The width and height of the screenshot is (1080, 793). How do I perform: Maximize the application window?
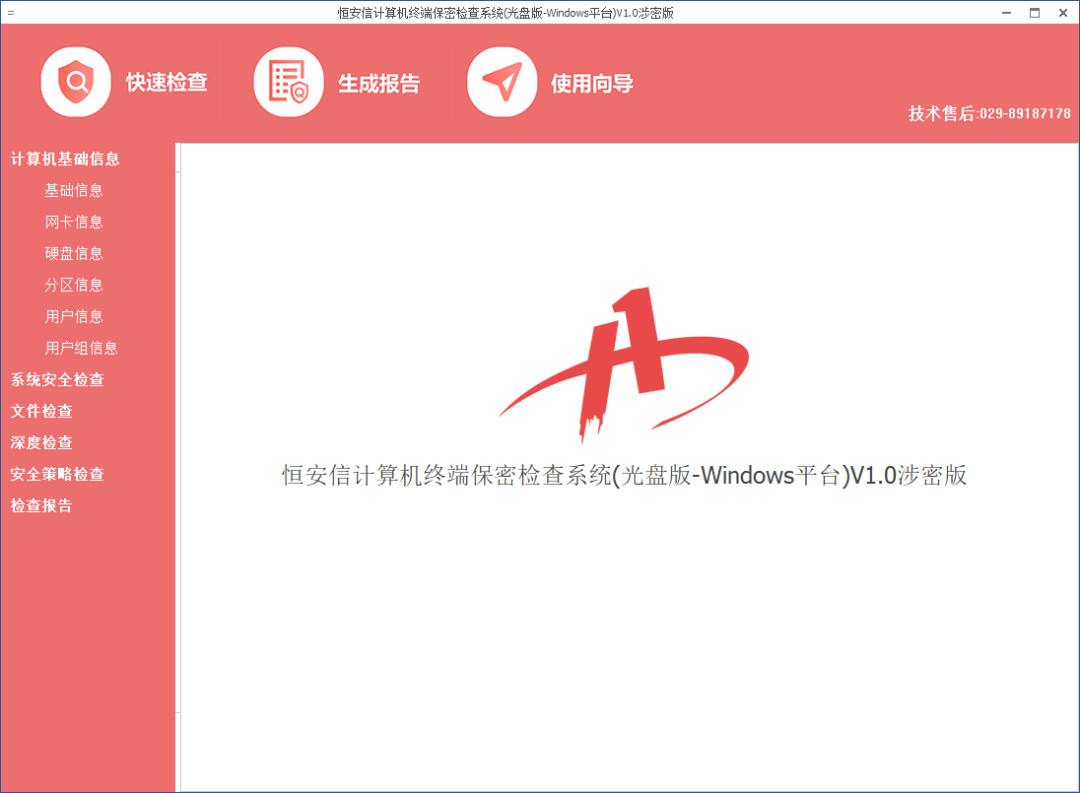click(1035, 13)
